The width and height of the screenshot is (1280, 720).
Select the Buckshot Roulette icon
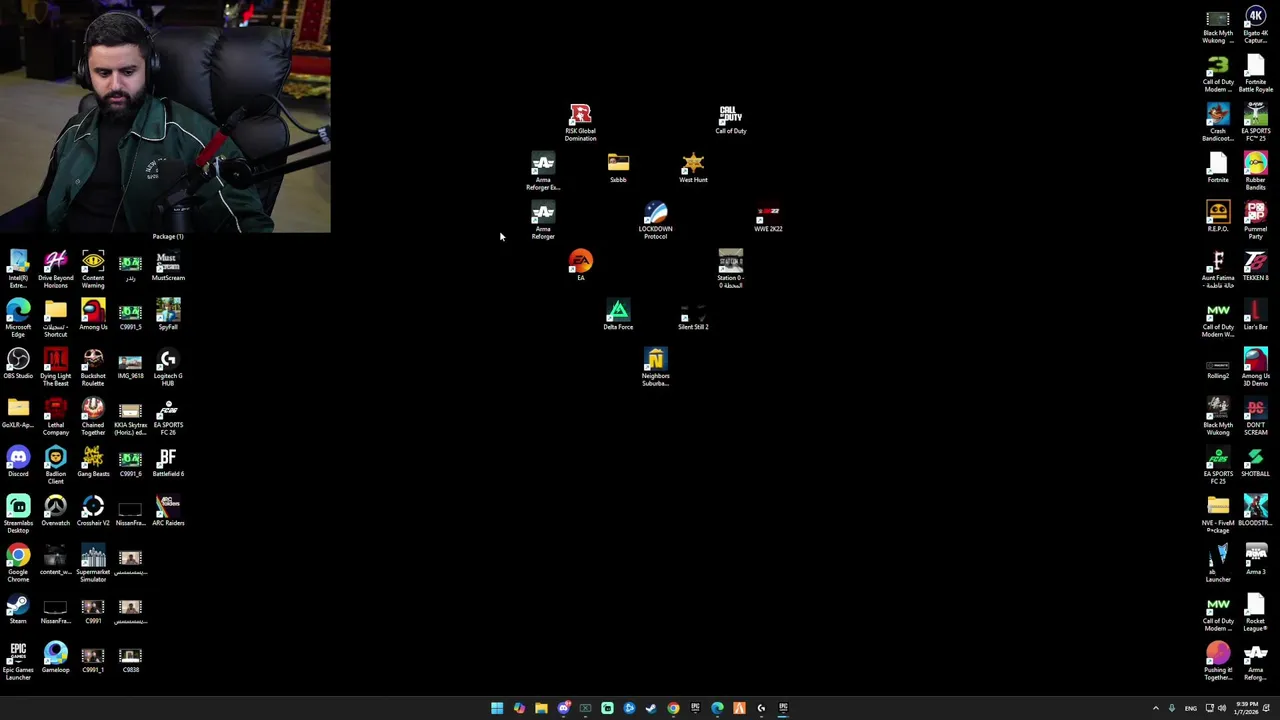93,367
